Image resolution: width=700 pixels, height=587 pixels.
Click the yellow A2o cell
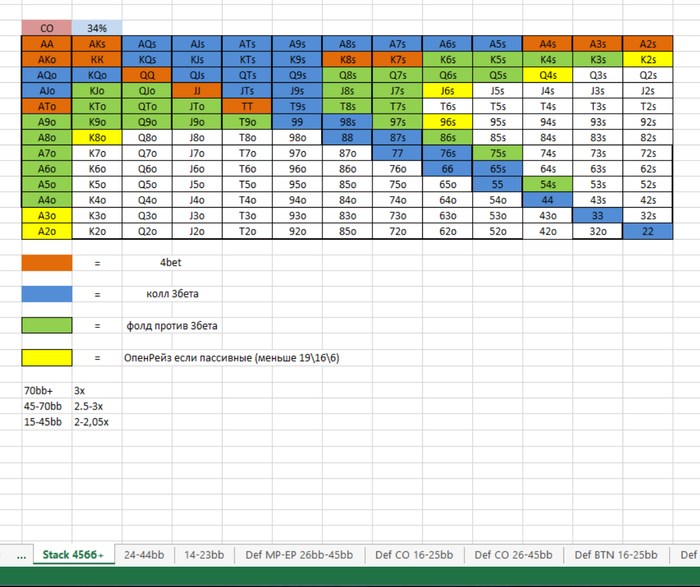point(47,231)
